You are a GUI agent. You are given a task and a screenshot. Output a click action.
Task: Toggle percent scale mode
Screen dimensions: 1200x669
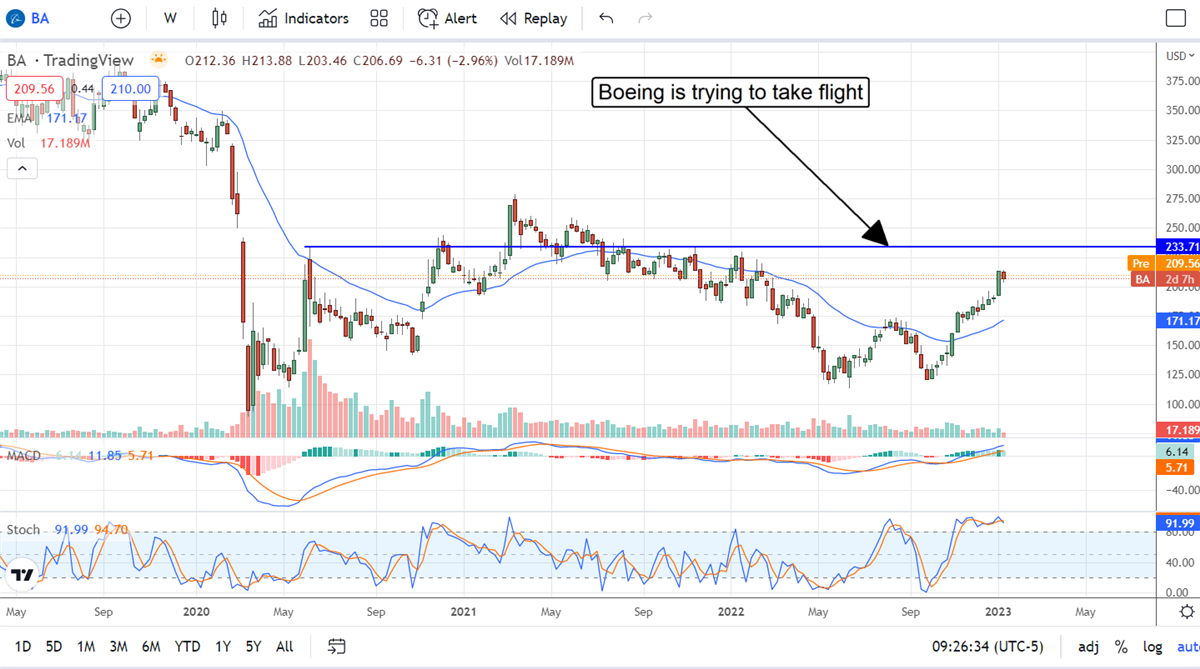pos(1121,646)
